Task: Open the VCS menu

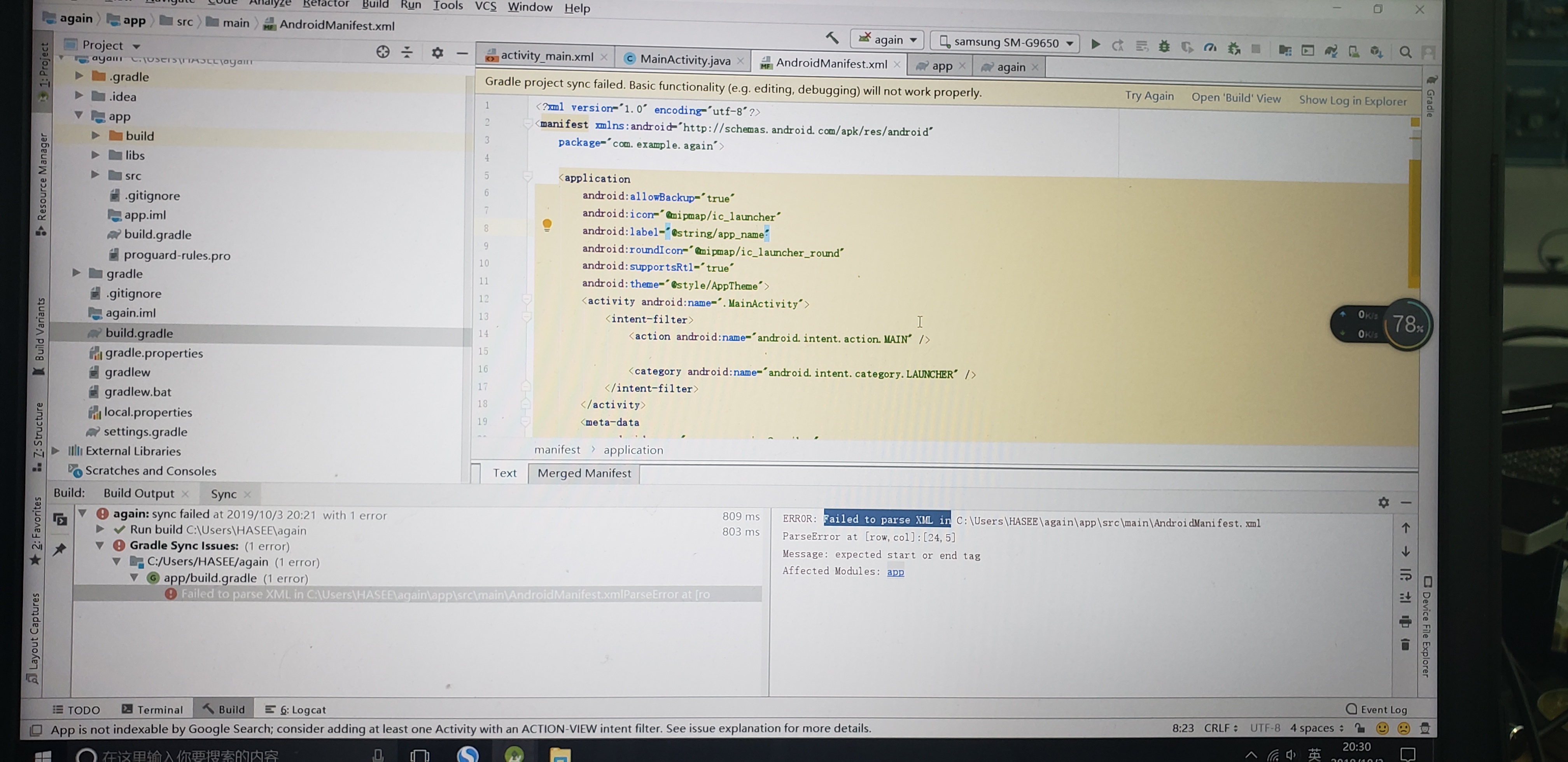Action: point(485,6)
